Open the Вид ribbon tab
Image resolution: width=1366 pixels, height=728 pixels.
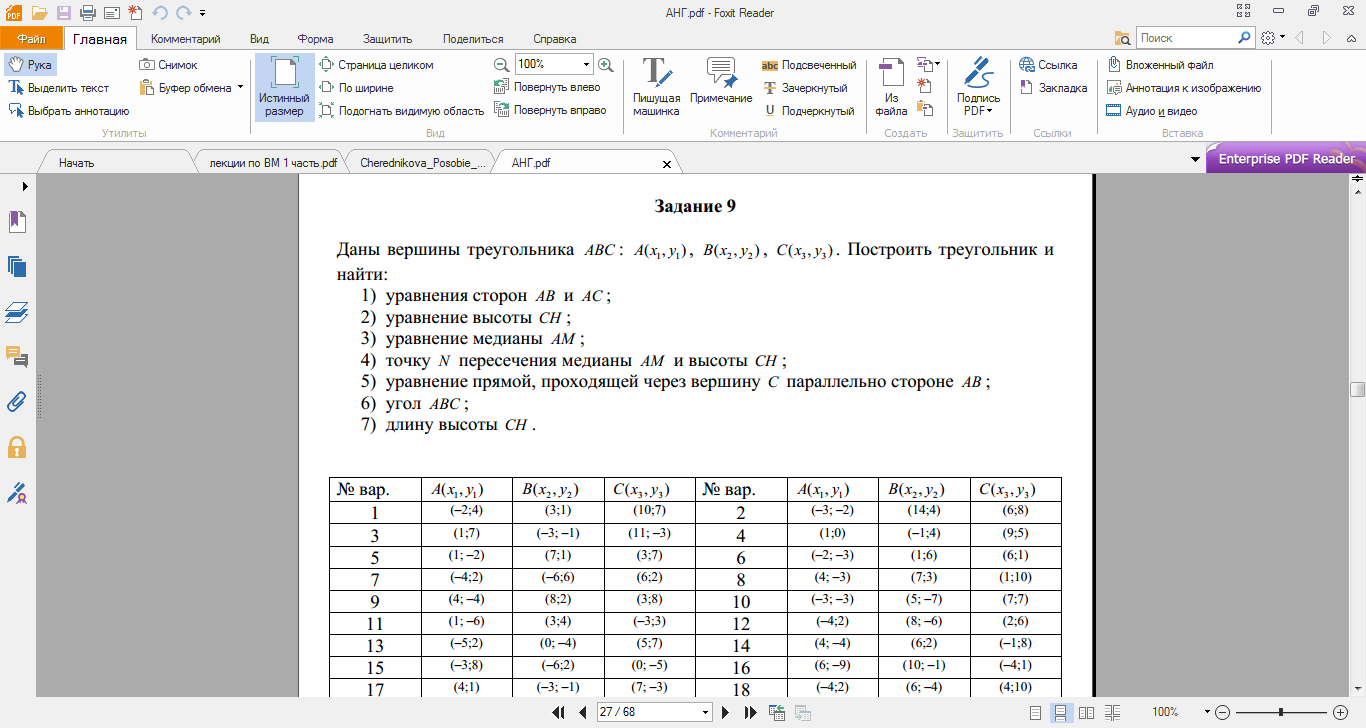tap(259, 39)
